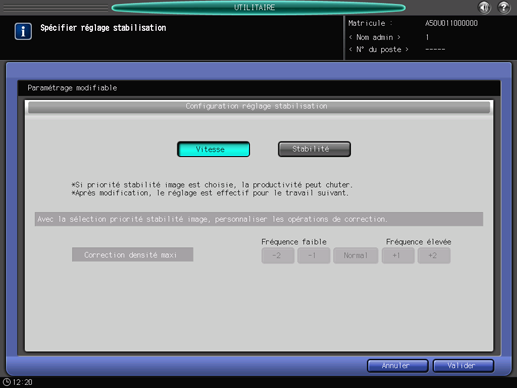Click the sound guidance speaker icon
This screenshot has height=388, width=517.
click(484, 7)
